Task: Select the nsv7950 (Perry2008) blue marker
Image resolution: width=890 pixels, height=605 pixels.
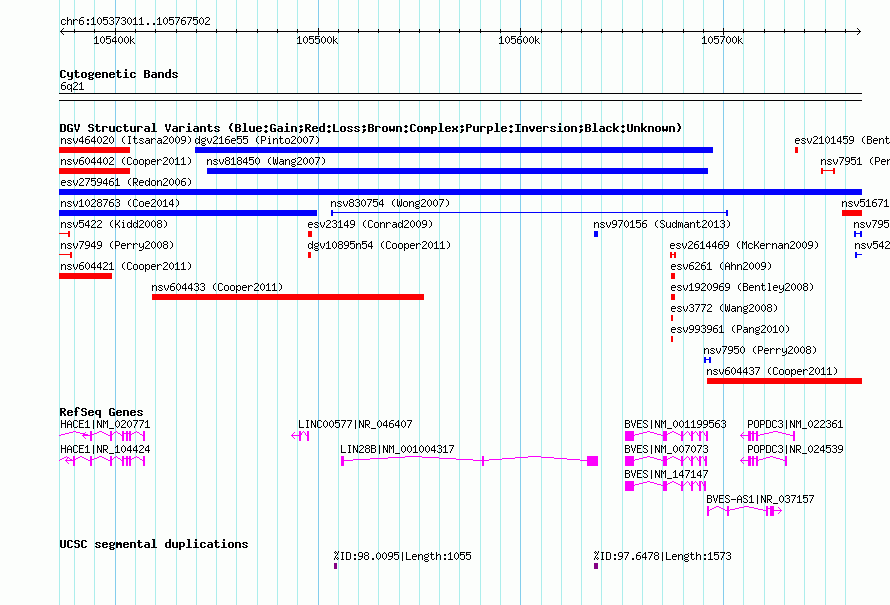Action: [707, 360]
